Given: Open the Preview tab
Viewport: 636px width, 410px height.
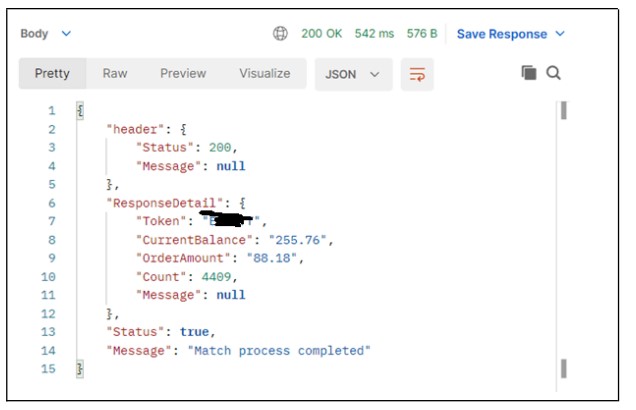Looking at the screenshot, I should (183, 74).
